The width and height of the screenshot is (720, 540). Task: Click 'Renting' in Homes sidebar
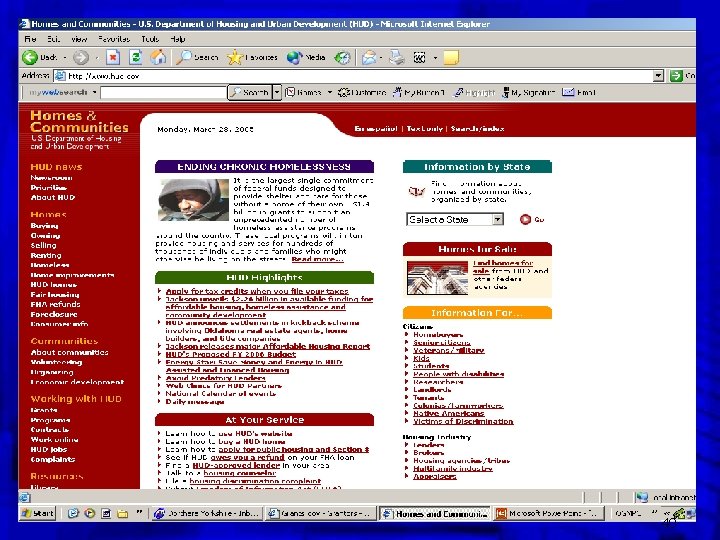click(x=46, y=255)
